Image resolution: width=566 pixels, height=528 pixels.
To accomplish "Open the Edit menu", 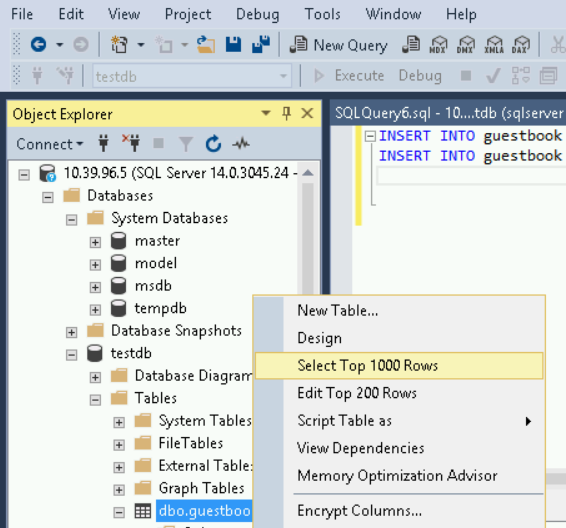I will point(71,14).
